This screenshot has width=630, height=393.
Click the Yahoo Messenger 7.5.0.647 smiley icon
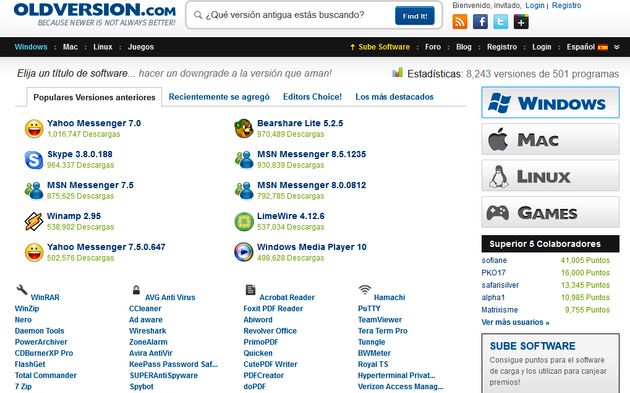click(x=34, y=252)
